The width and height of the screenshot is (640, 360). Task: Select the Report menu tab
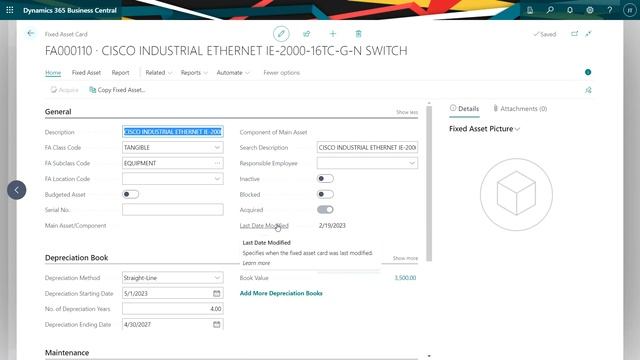[x=120, y=73]
